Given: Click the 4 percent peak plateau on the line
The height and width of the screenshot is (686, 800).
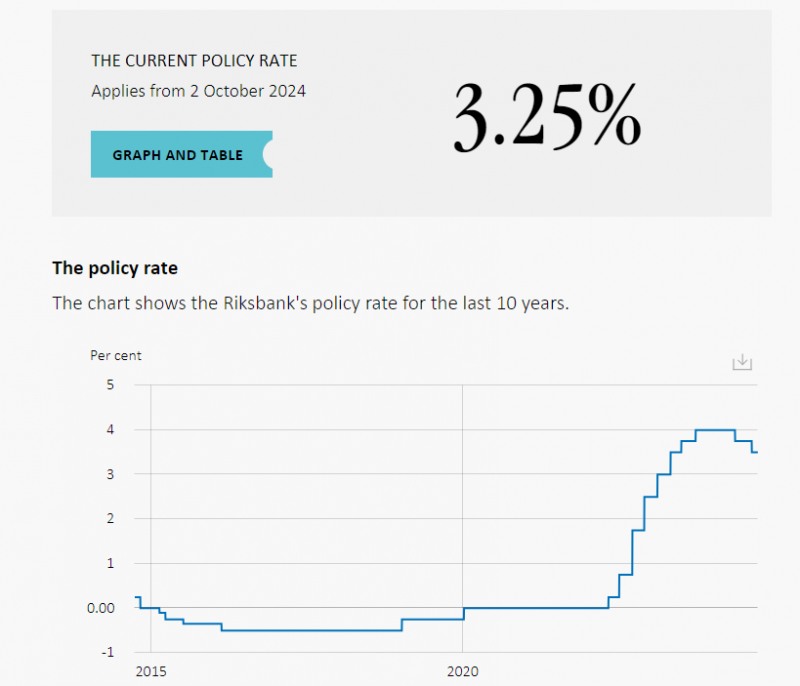Looking at the screenshot, I should pyautogui.click(x=715, y=430).
